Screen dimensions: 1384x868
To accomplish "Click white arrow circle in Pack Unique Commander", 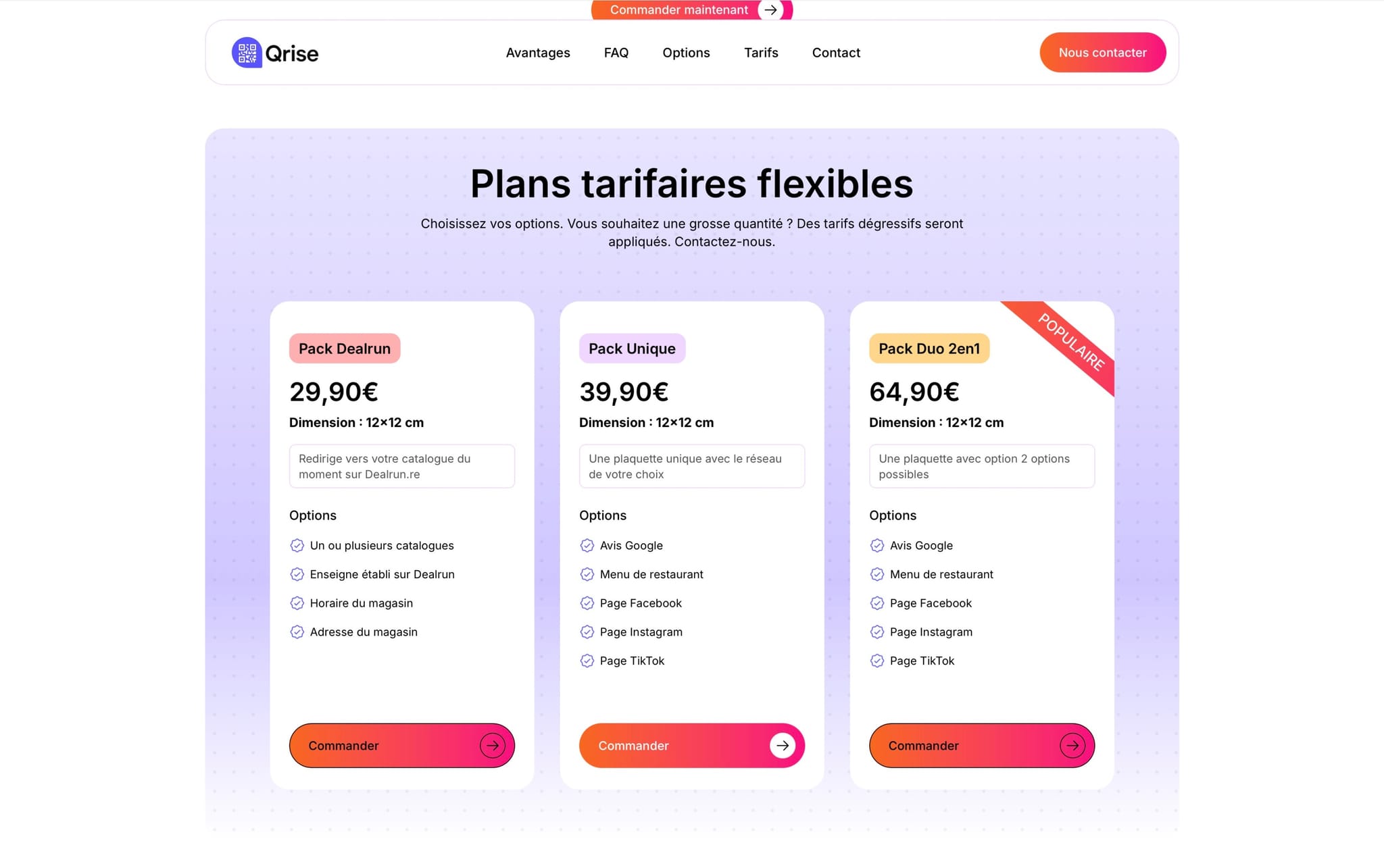I will [783, 746].
